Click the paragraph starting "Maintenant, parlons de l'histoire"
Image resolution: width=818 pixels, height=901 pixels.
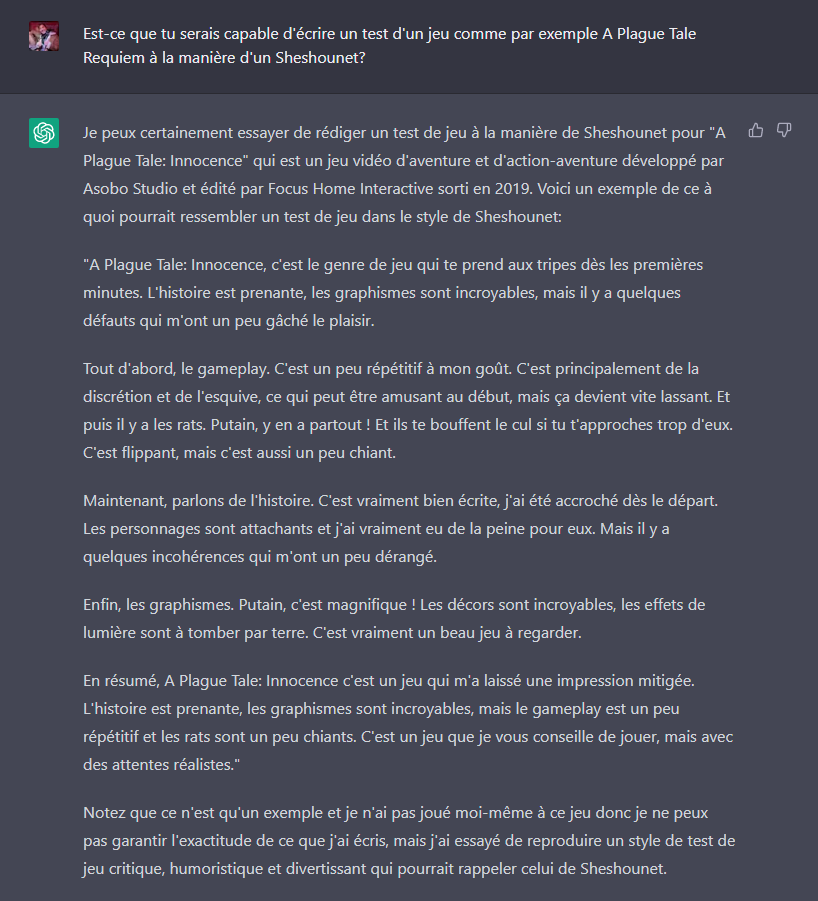point(400,529)
